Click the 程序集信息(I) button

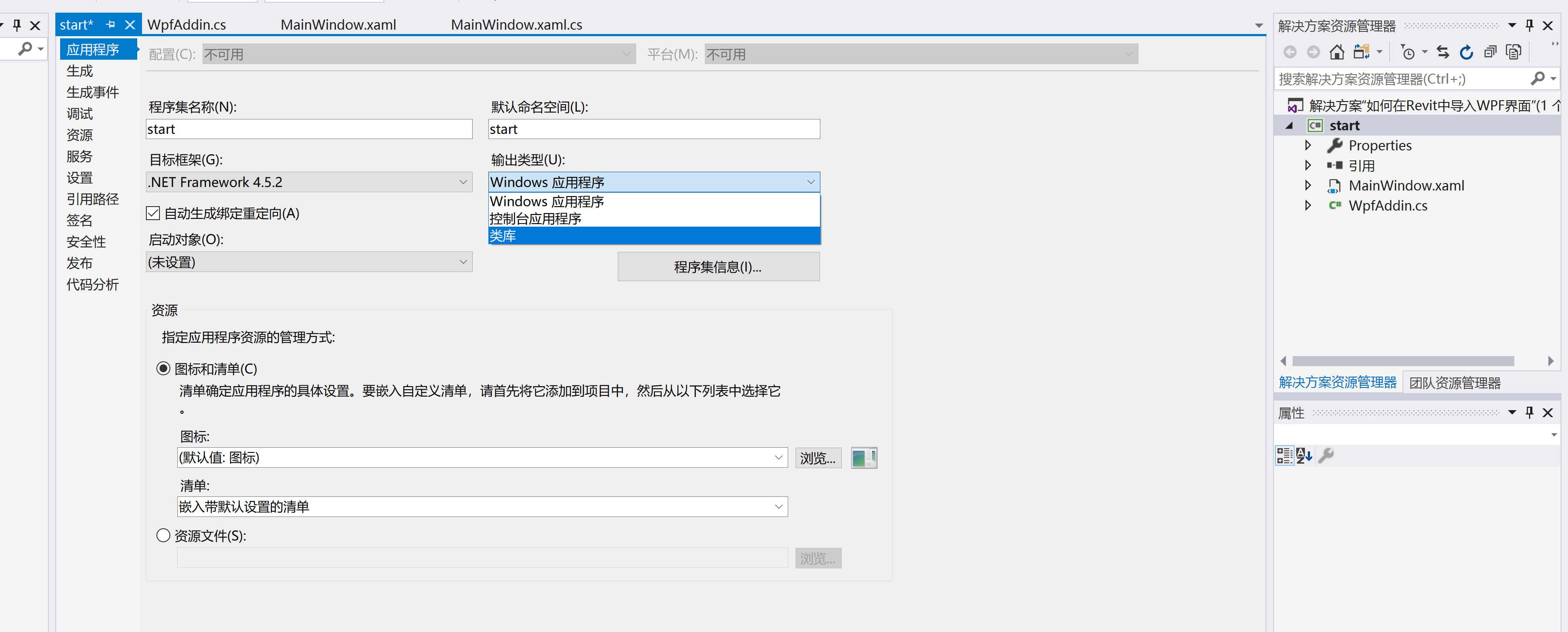pos(718,266)
